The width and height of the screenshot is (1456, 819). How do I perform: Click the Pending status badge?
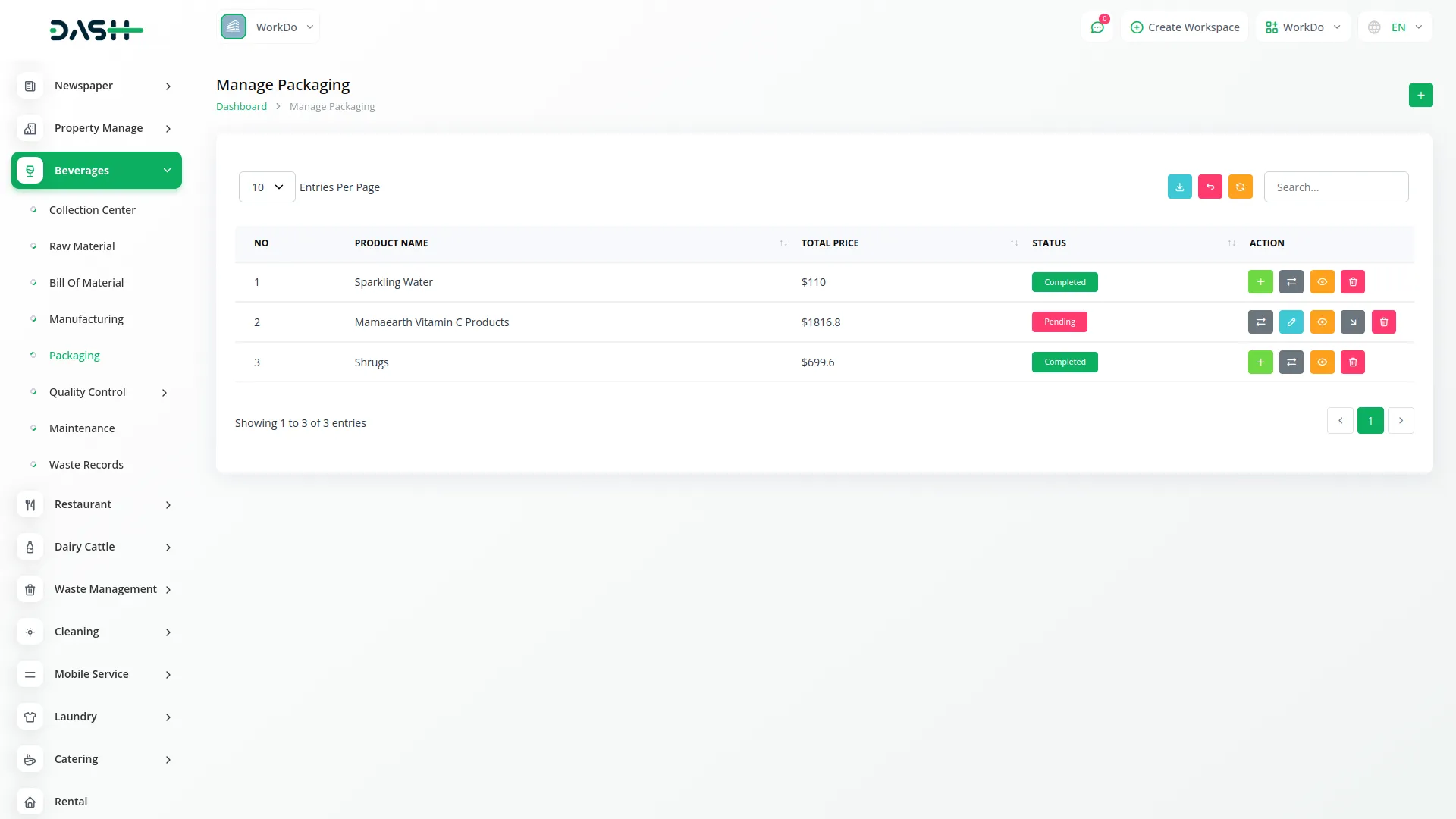point(1059,322)
